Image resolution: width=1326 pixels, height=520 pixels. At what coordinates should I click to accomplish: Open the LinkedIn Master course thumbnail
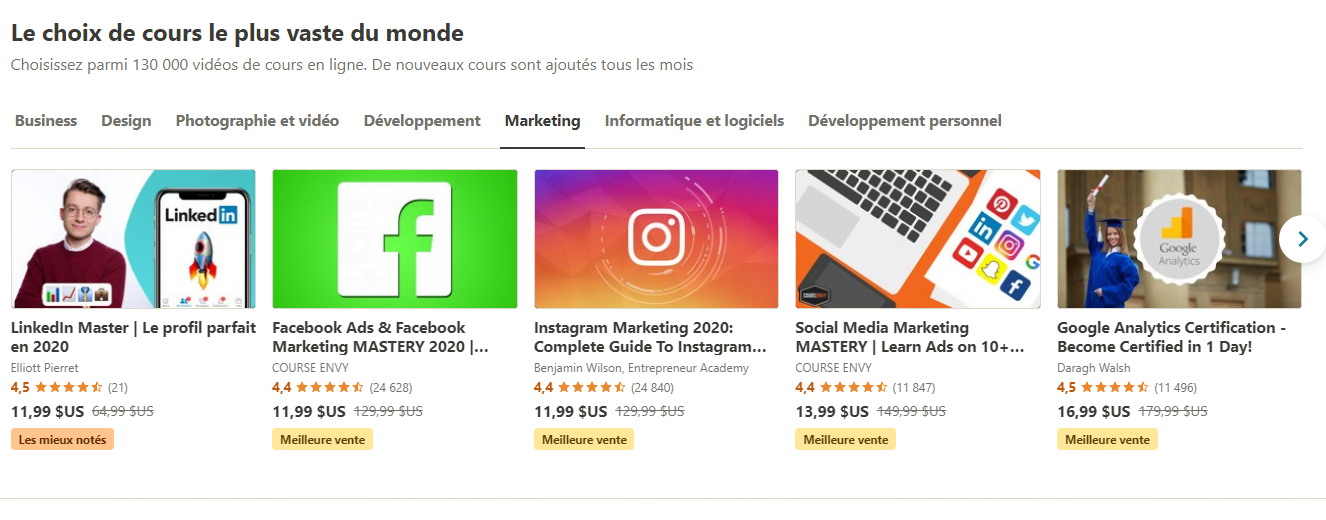(x=133, y=239)
